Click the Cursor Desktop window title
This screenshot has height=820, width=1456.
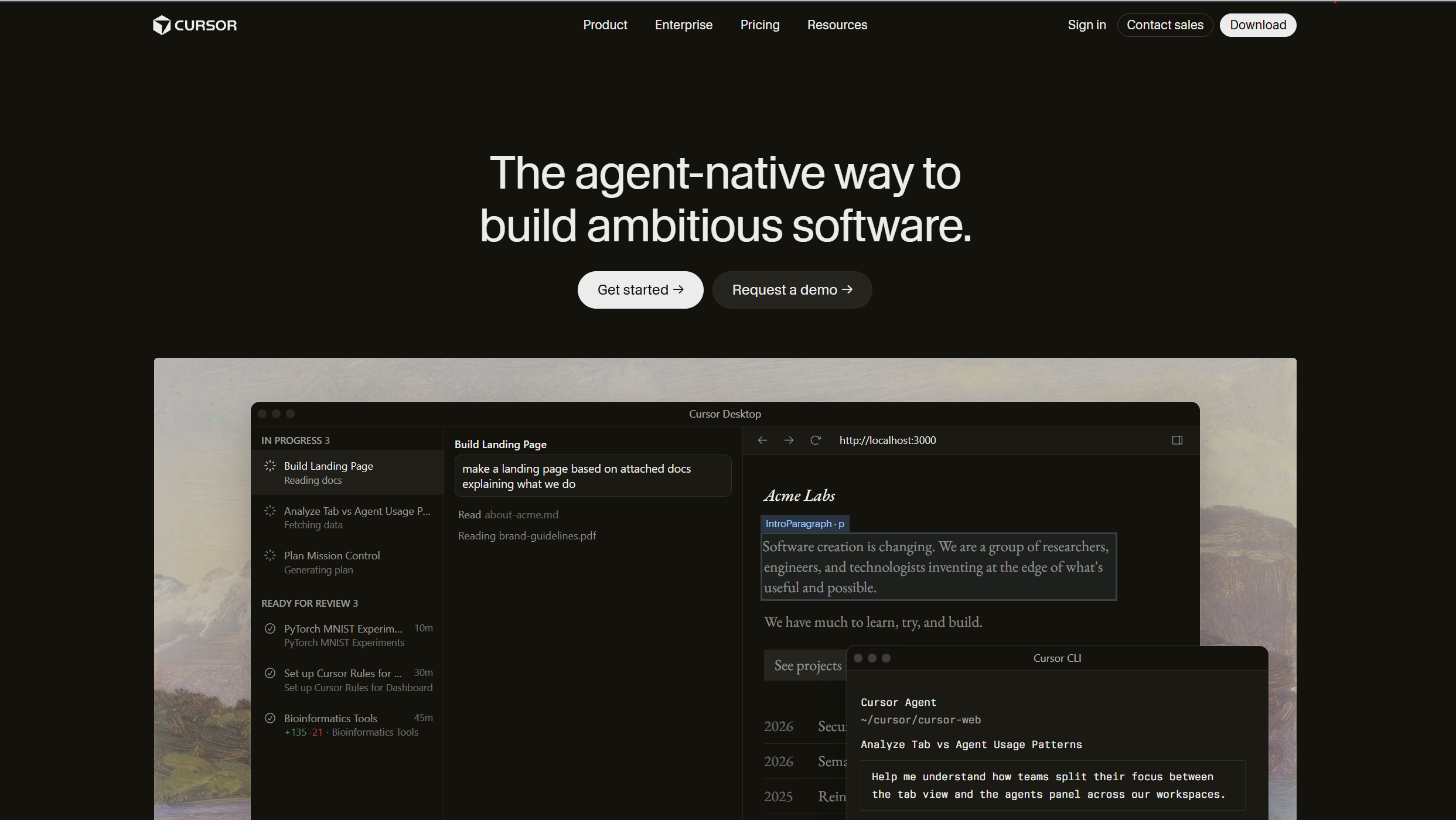725,414
